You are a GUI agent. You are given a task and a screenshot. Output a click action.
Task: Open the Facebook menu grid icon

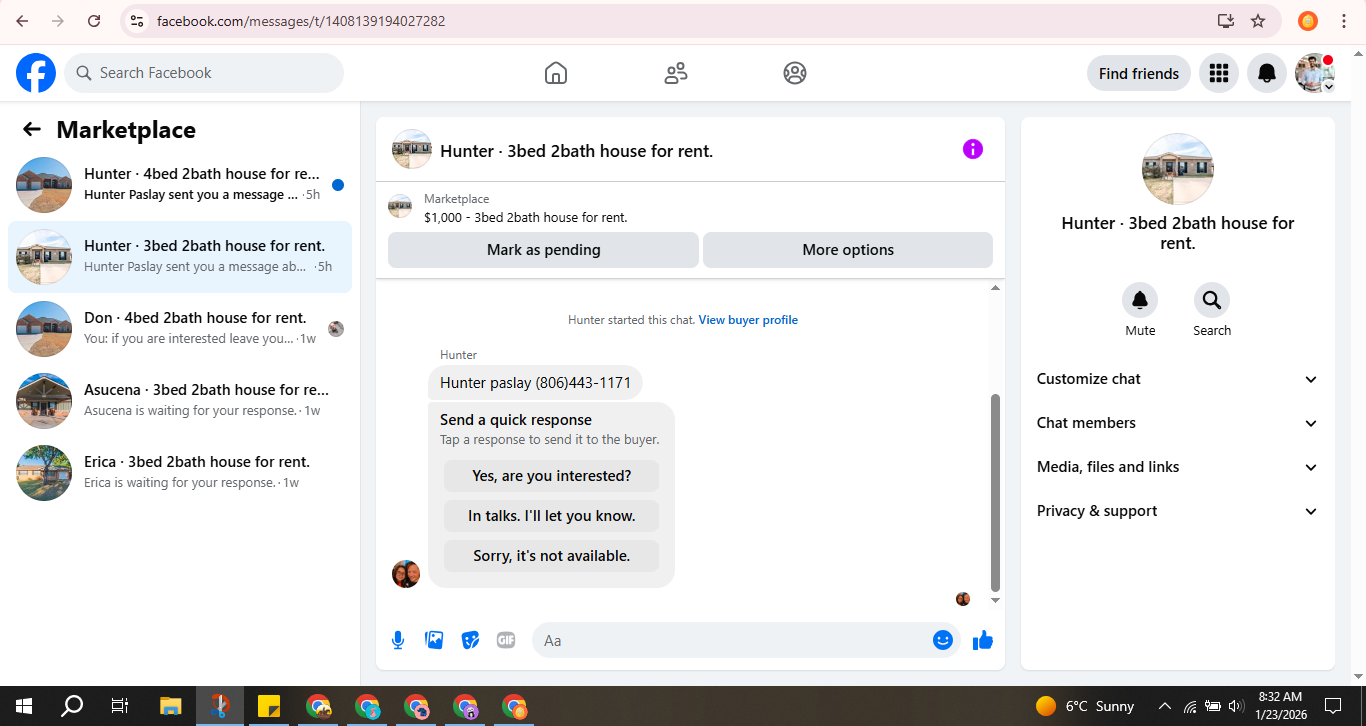click(x=1219, y=73)
